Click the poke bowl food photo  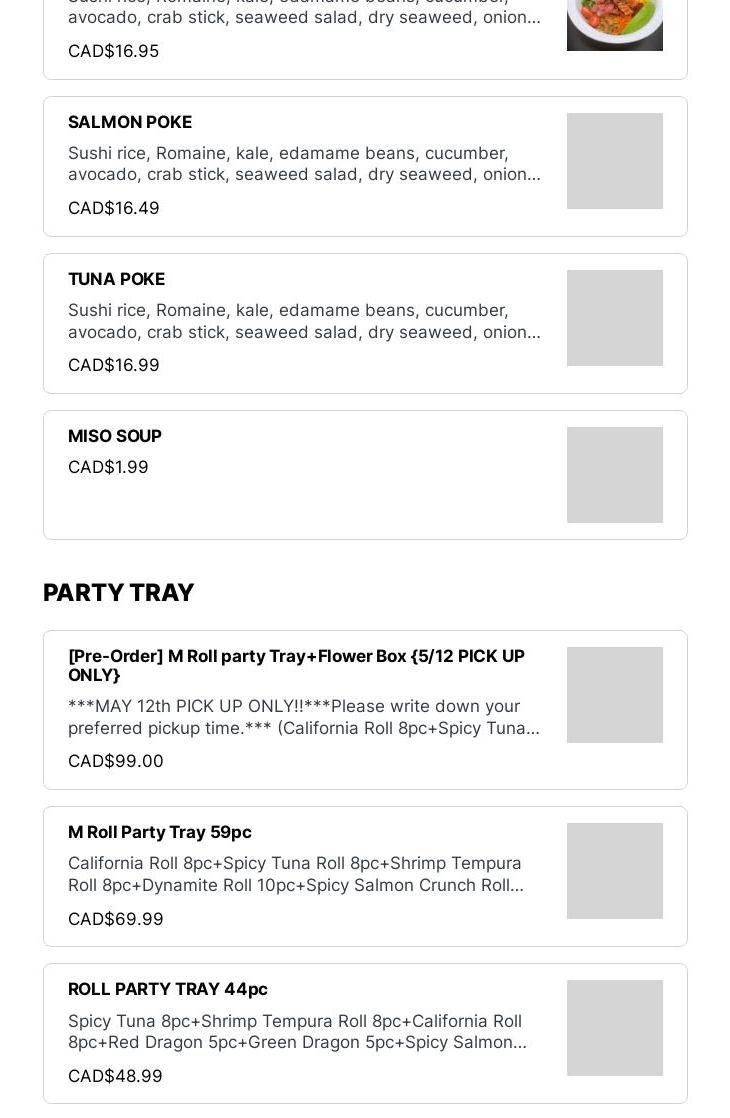(614, 23)
